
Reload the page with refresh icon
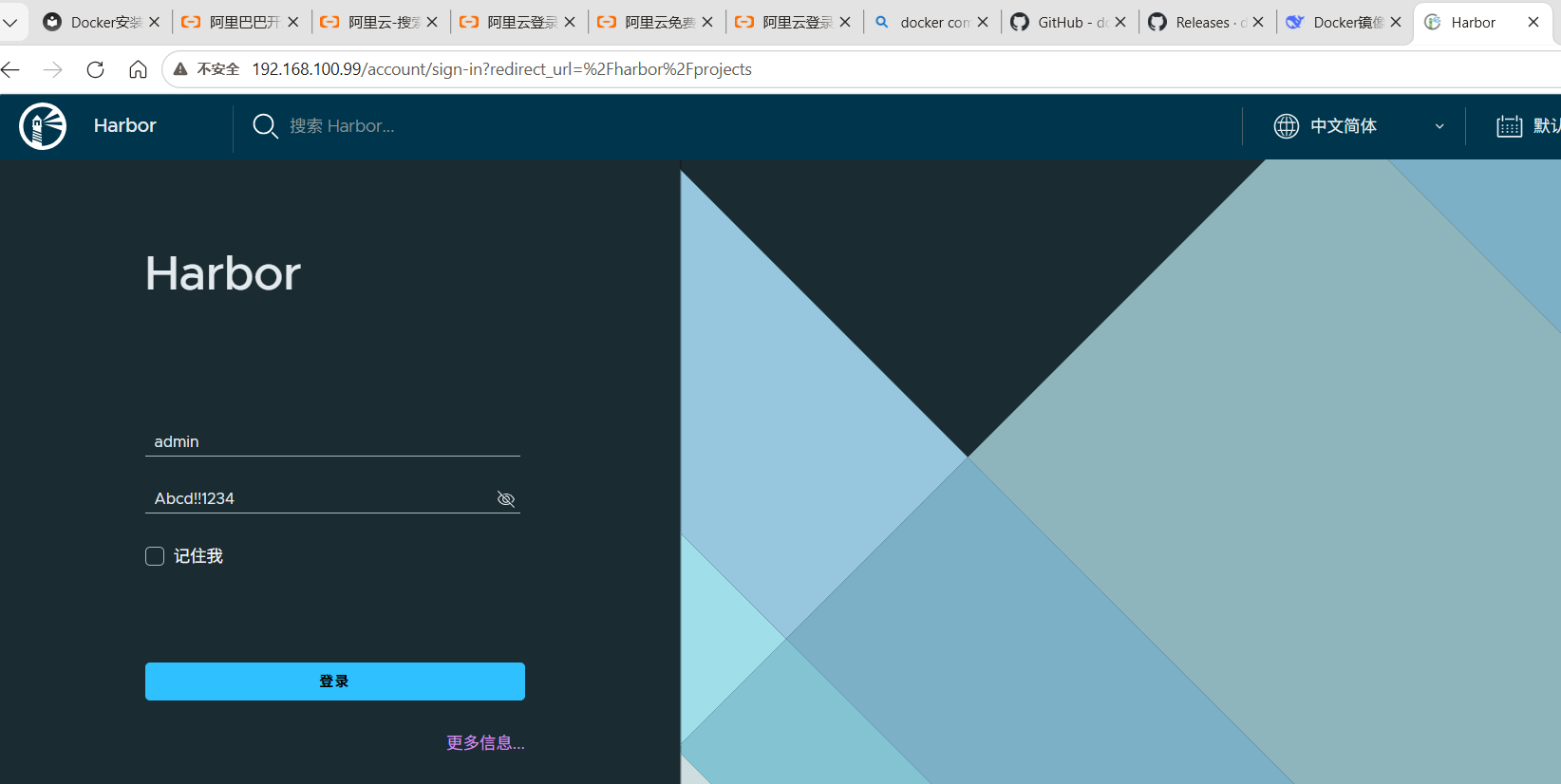click(x=95, y=69)
